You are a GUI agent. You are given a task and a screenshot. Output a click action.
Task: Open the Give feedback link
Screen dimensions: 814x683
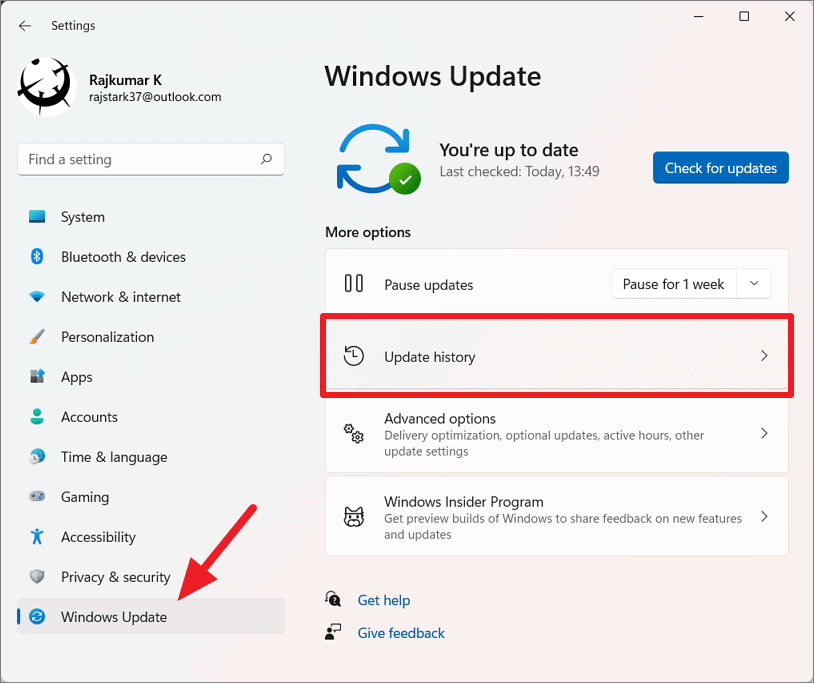401,633
